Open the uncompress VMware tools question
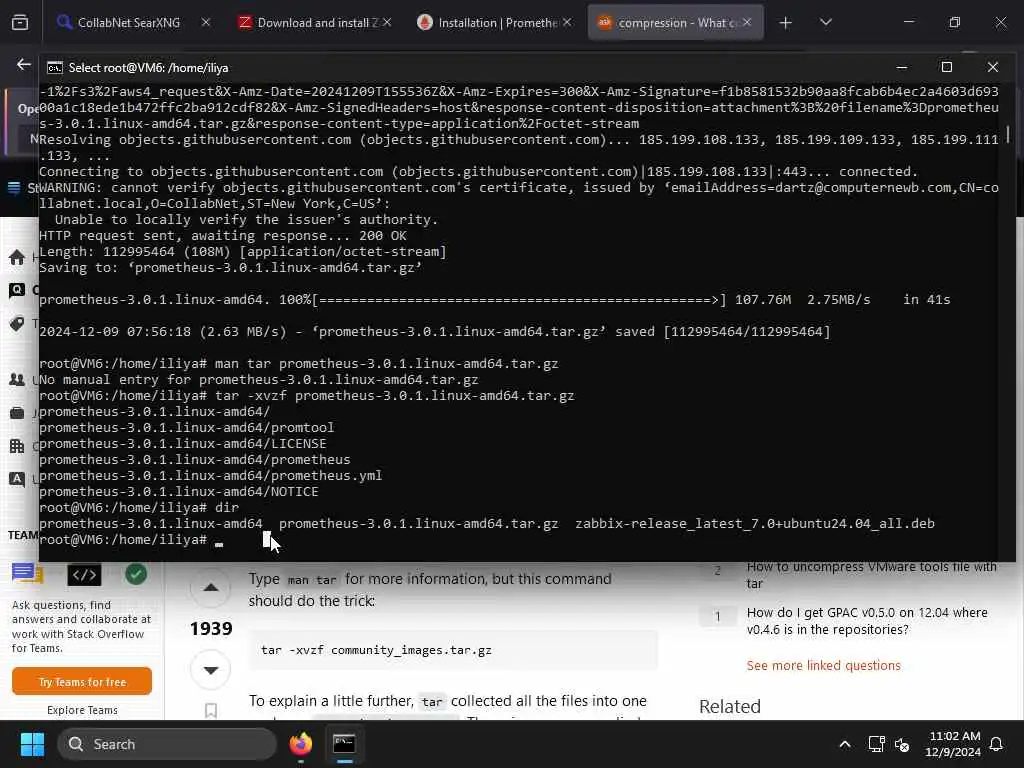Screen dimensions: 1024x768 click(x=871, y=575)
